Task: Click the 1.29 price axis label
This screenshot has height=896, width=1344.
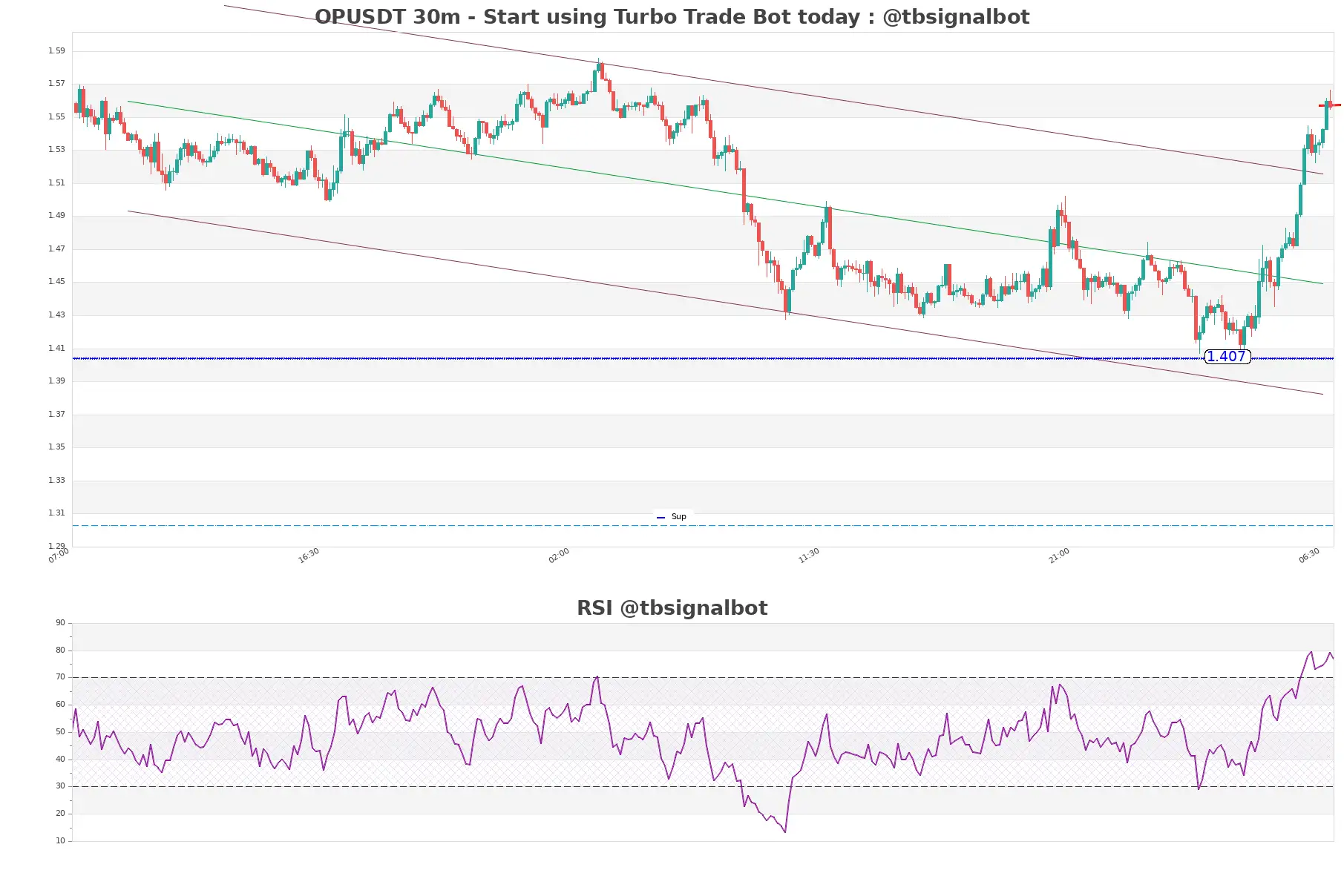Action: [x=56, y=547]
